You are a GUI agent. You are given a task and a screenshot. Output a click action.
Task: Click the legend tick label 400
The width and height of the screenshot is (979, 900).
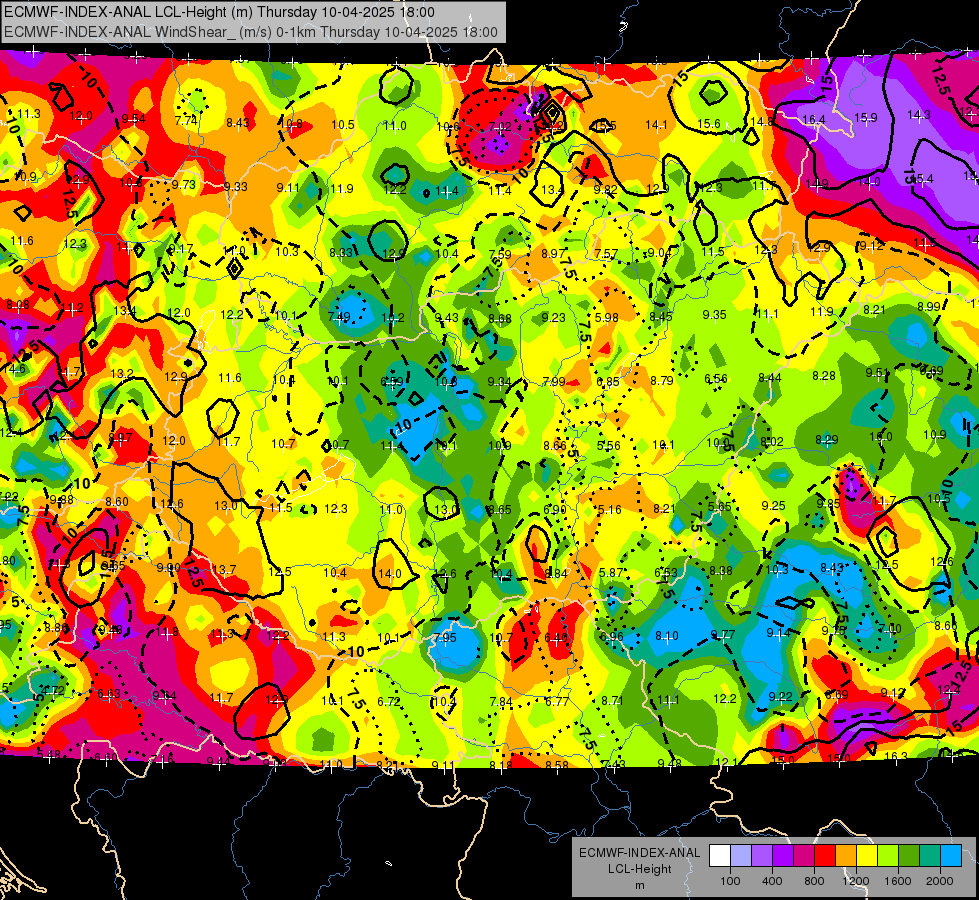pyautogui.click(x=772, y=881)
